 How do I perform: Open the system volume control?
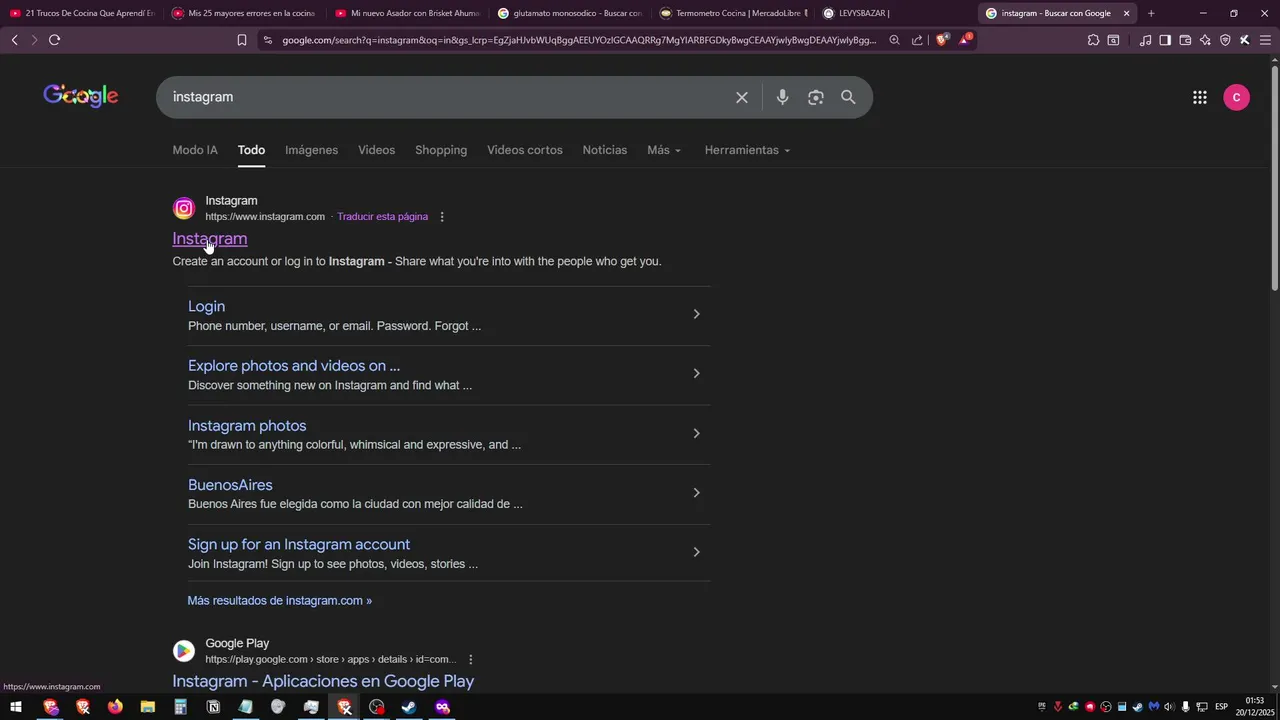[1169, 707]
